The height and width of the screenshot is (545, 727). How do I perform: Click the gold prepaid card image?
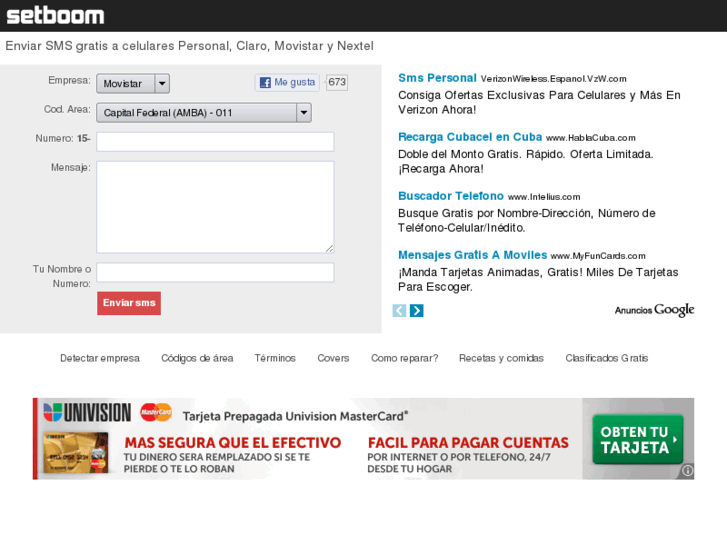(x=76, y=453)
